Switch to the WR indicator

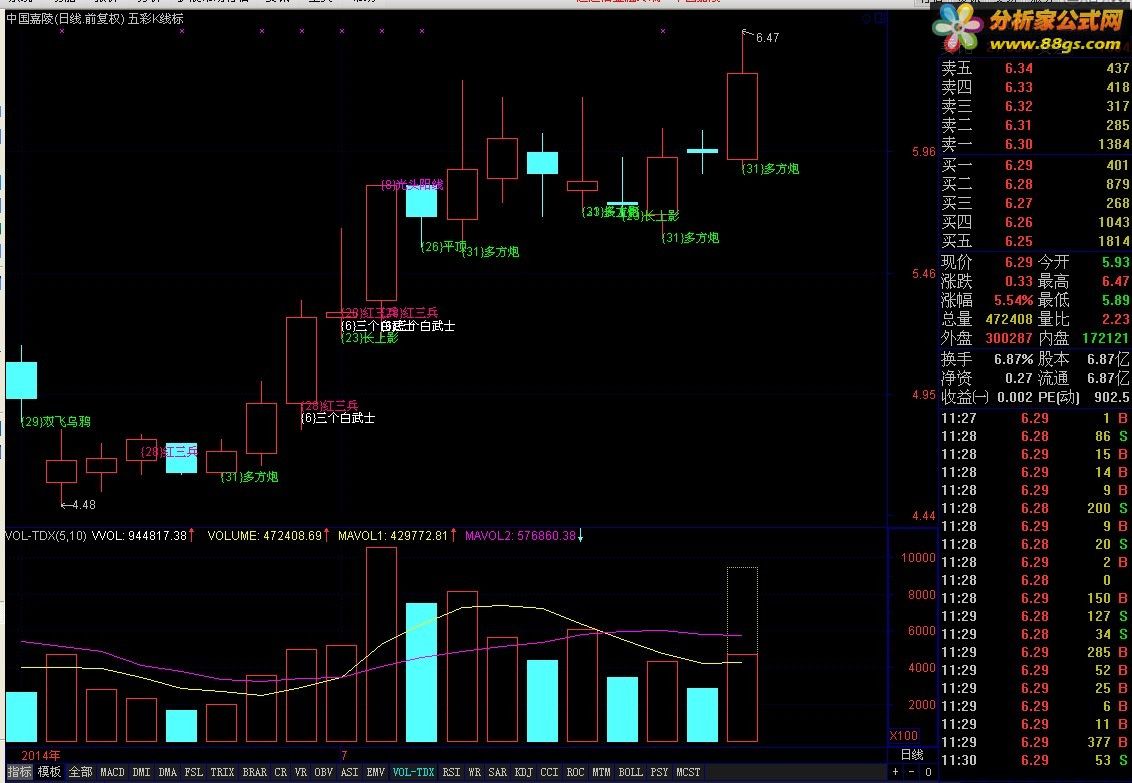click(474, 772)
